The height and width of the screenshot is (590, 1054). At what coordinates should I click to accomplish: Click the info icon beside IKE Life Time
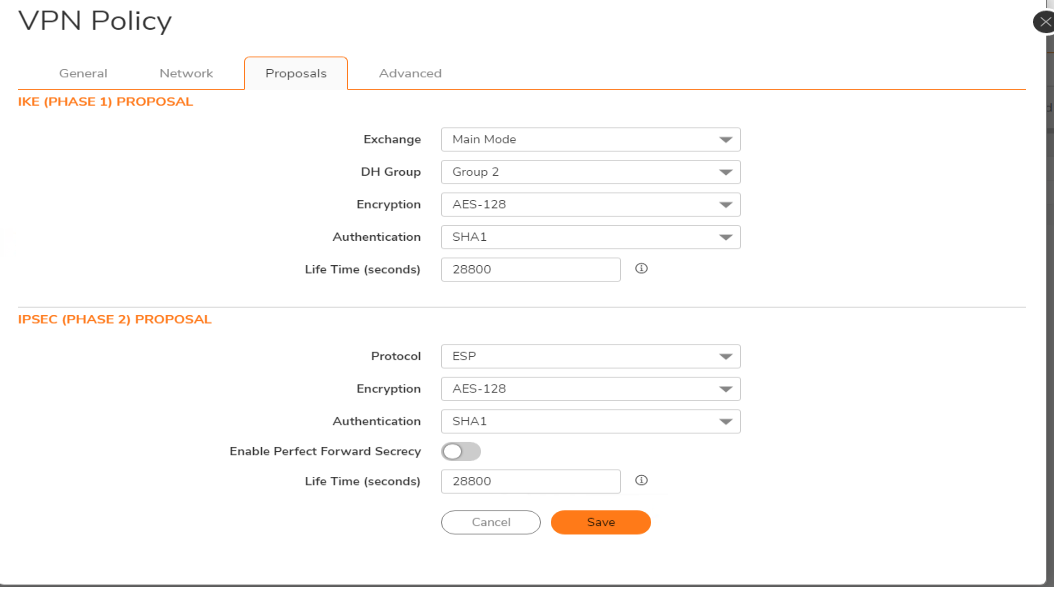(641, 269)
